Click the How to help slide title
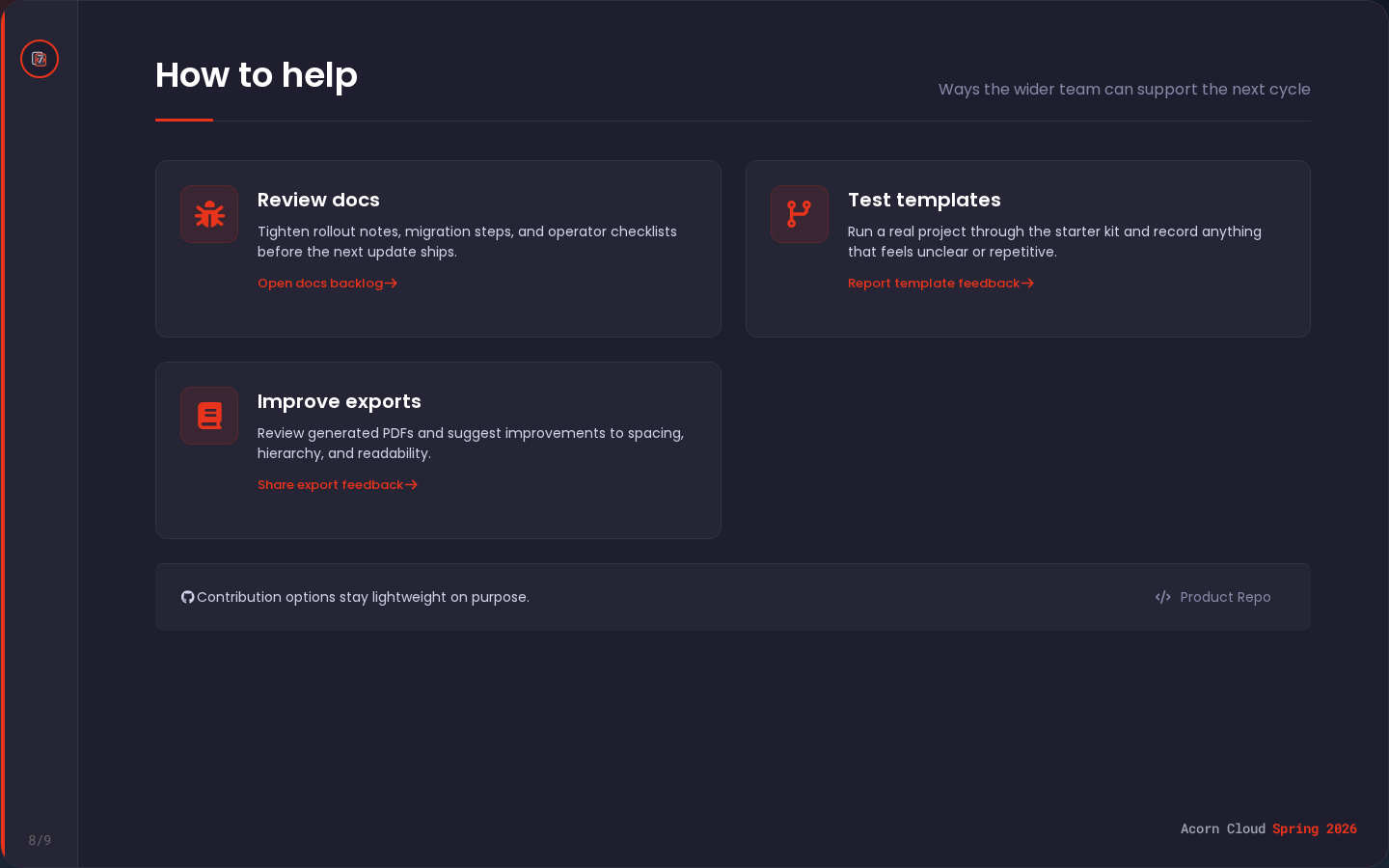The image size is (1389, 868). click(257, 75)
